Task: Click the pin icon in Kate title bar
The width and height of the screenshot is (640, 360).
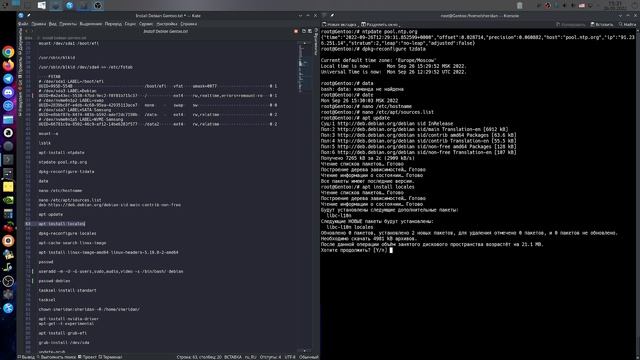Action: (x=29, y=16)
